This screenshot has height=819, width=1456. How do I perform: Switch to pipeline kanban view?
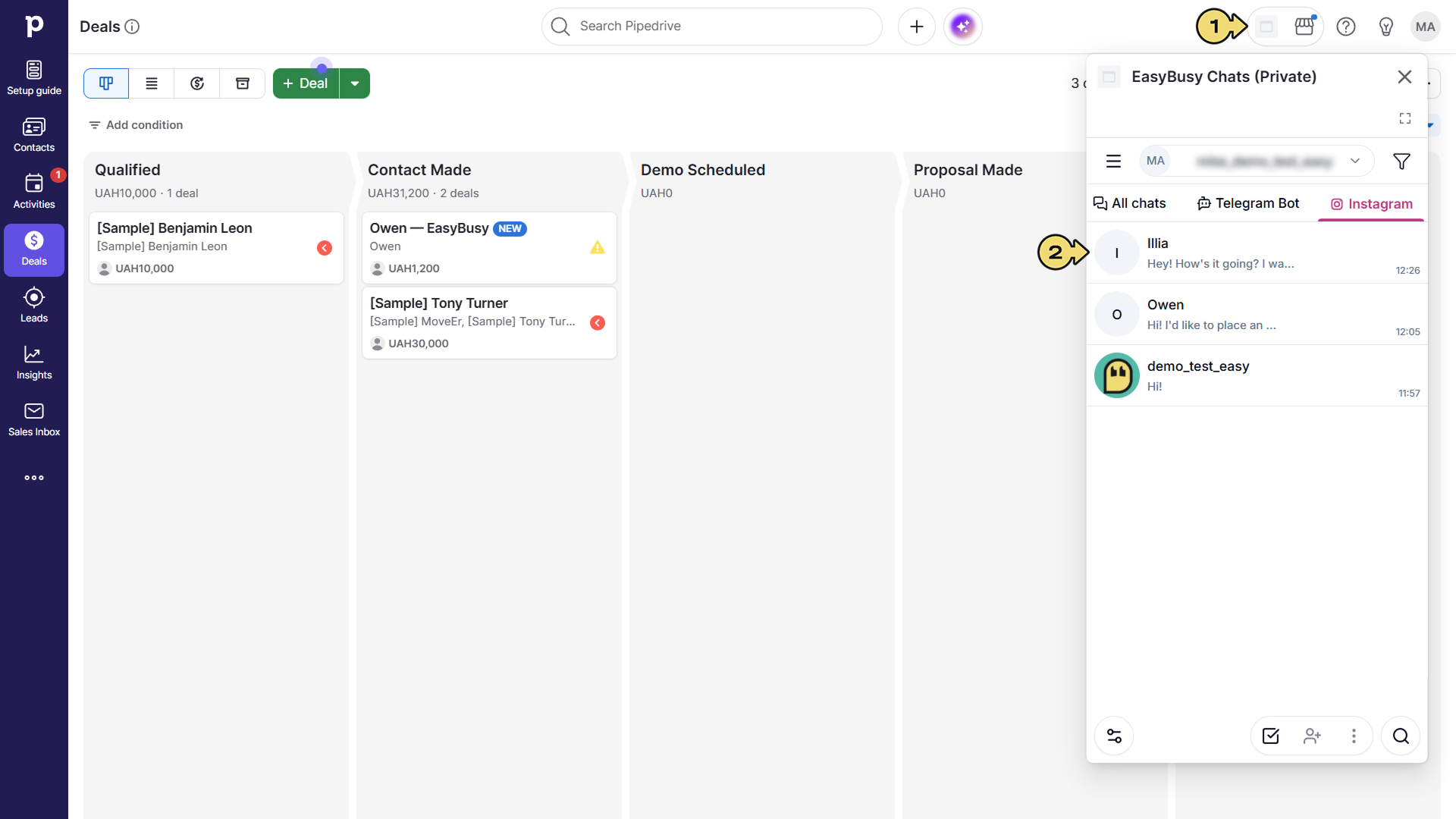click(106, 83)
